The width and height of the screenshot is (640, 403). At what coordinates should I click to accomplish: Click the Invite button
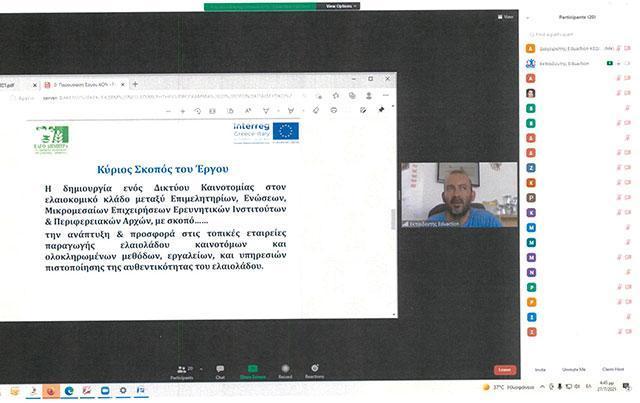coord(541,369)
